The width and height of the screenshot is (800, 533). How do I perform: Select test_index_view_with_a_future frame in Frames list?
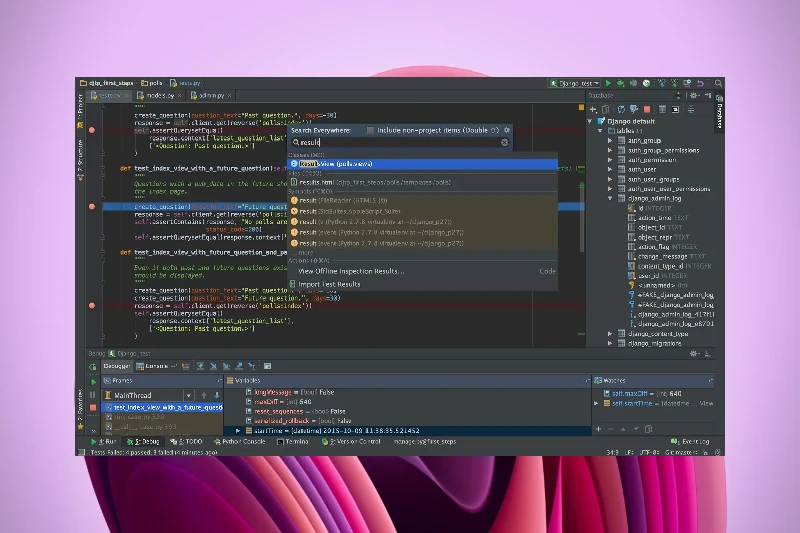pyautogui.click(x=162, y=408)
